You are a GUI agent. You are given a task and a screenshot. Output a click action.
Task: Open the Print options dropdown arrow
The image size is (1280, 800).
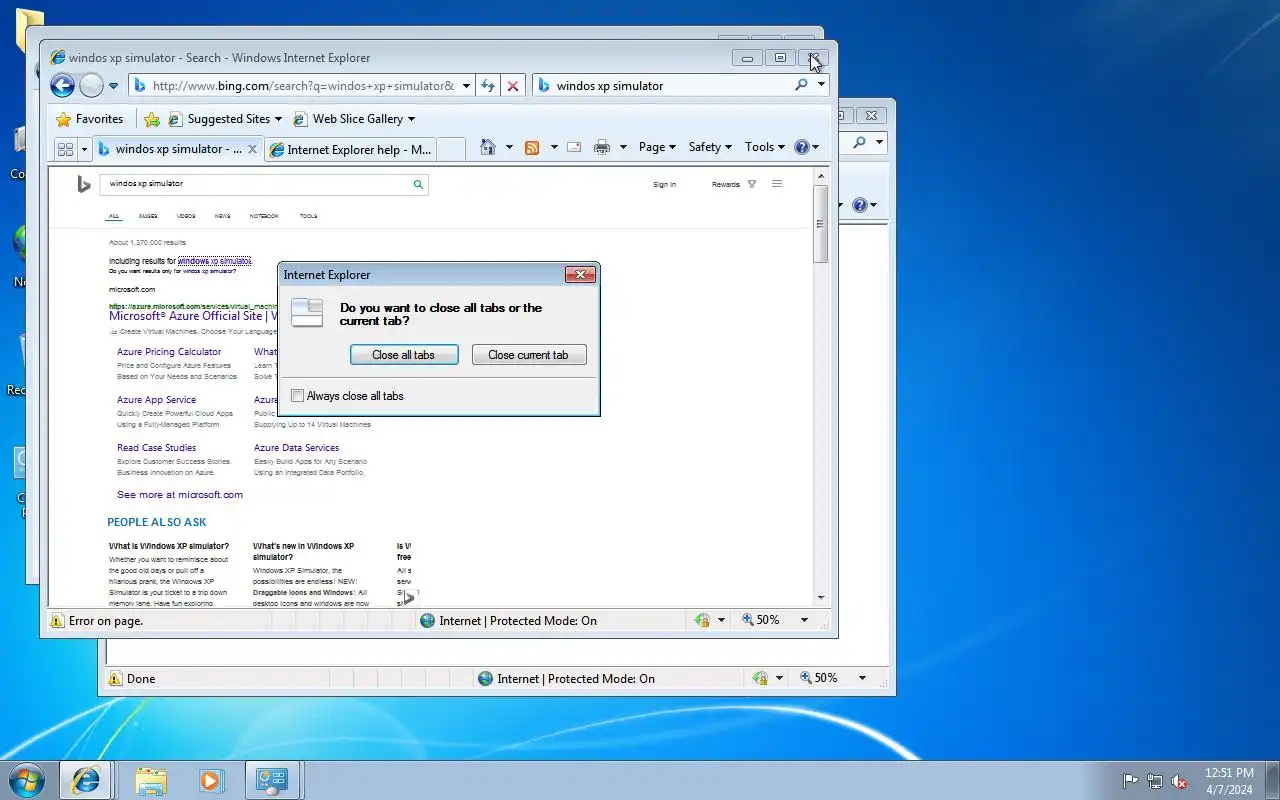[x=623, y=147]
